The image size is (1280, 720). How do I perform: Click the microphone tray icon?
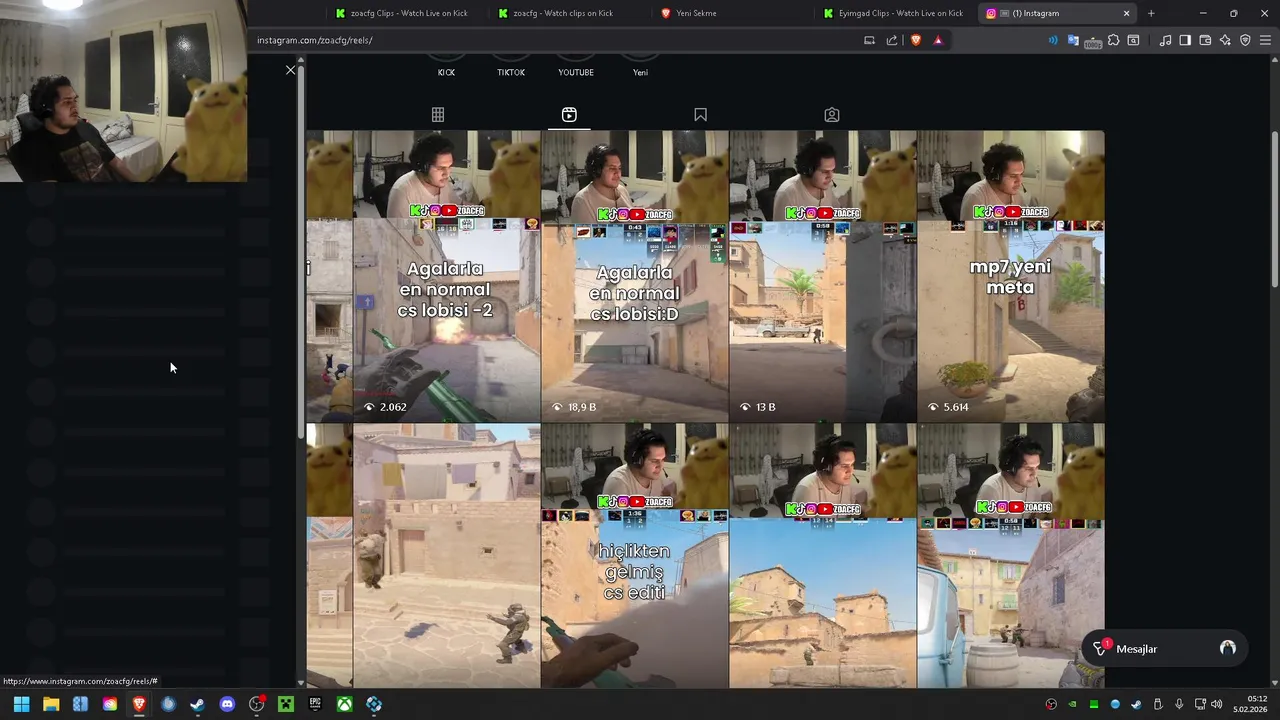click(x=1179, y=704)
